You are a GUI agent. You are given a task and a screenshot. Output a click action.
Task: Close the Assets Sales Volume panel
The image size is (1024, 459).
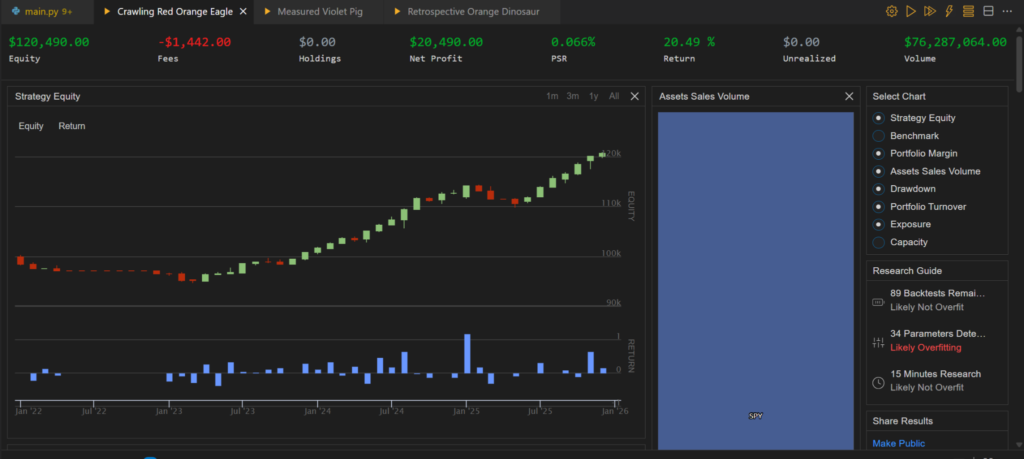tap(849, 96)
